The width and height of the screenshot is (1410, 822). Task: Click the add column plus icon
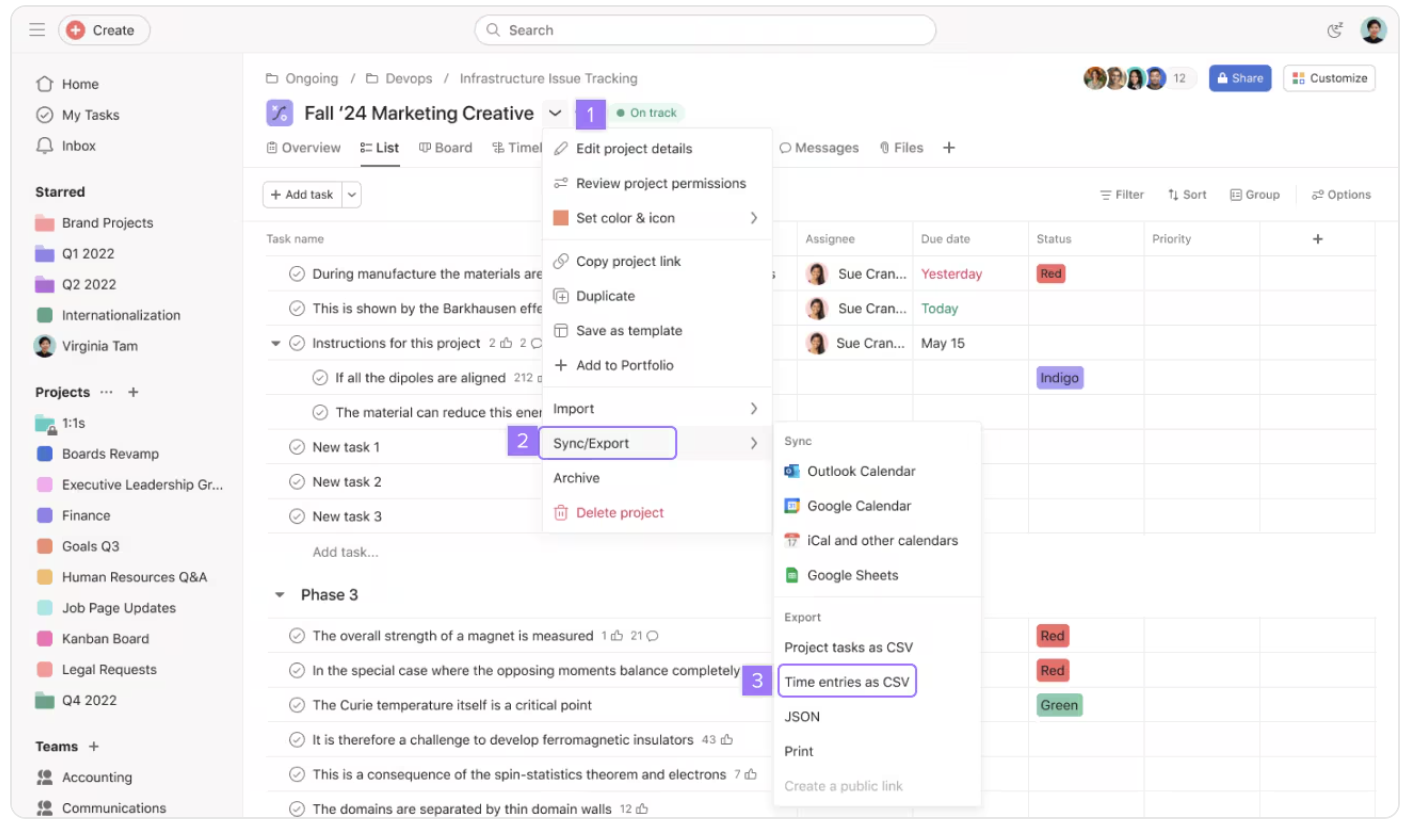coord(1317,239)
